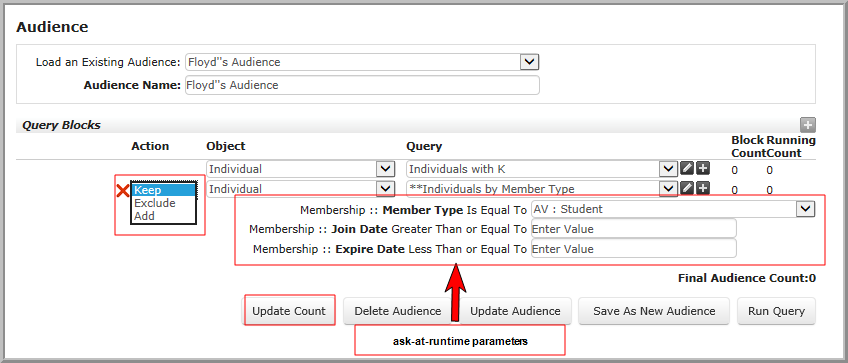This screenshot has height=363, width=848.
Task: Edit the Individuals by Member Type query
Action: tap(687, 188)
